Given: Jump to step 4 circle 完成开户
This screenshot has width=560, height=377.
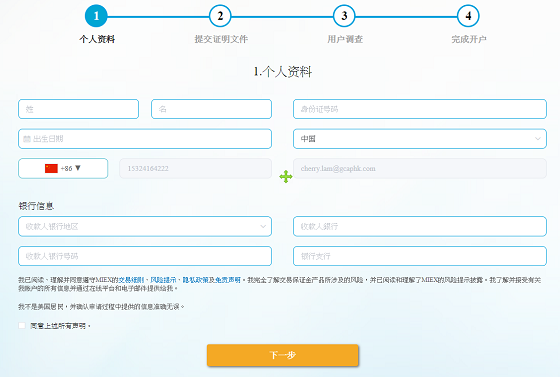Looking at the screenshot, I should (x=468, y=16).
